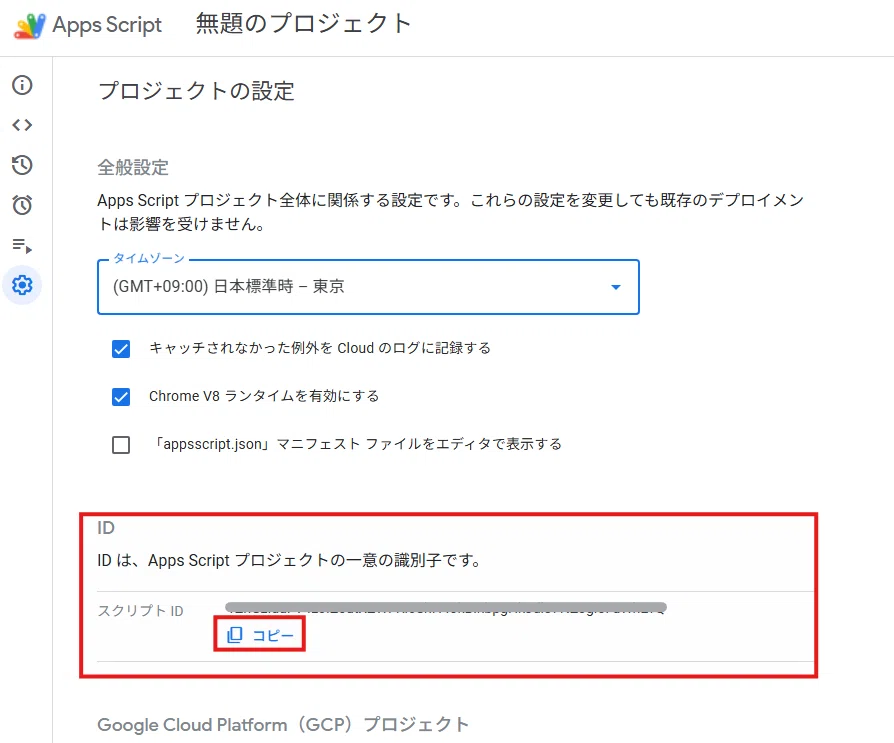Open the Overview info icon in sidebar
This screenshot has height=743, width=894.
pyautogui.click(x=22, y=86)
